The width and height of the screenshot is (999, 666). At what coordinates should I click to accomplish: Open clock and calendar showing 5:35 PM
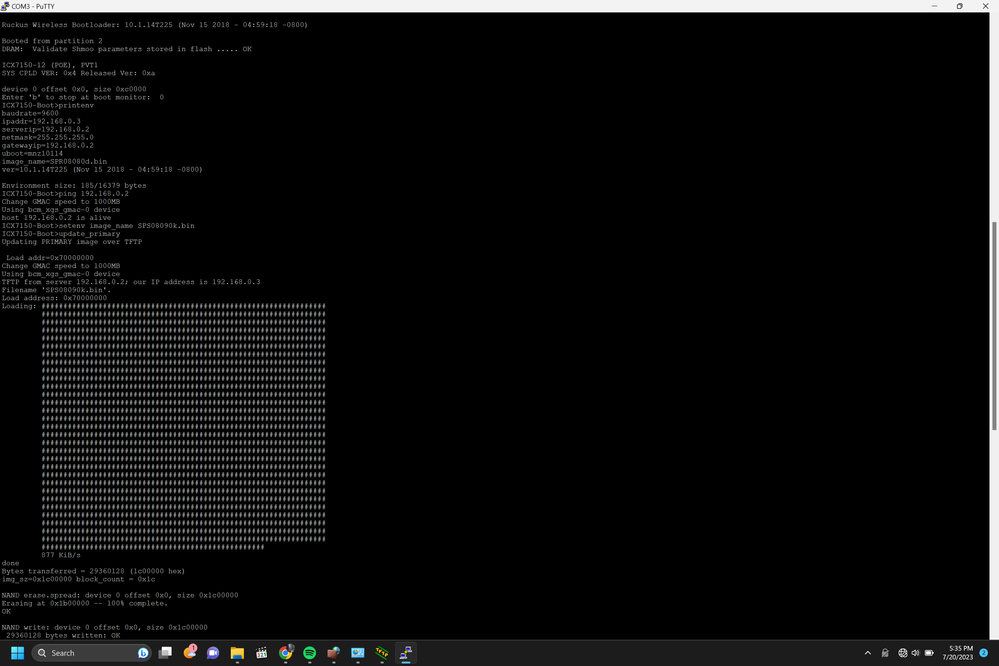coord(956,653)
